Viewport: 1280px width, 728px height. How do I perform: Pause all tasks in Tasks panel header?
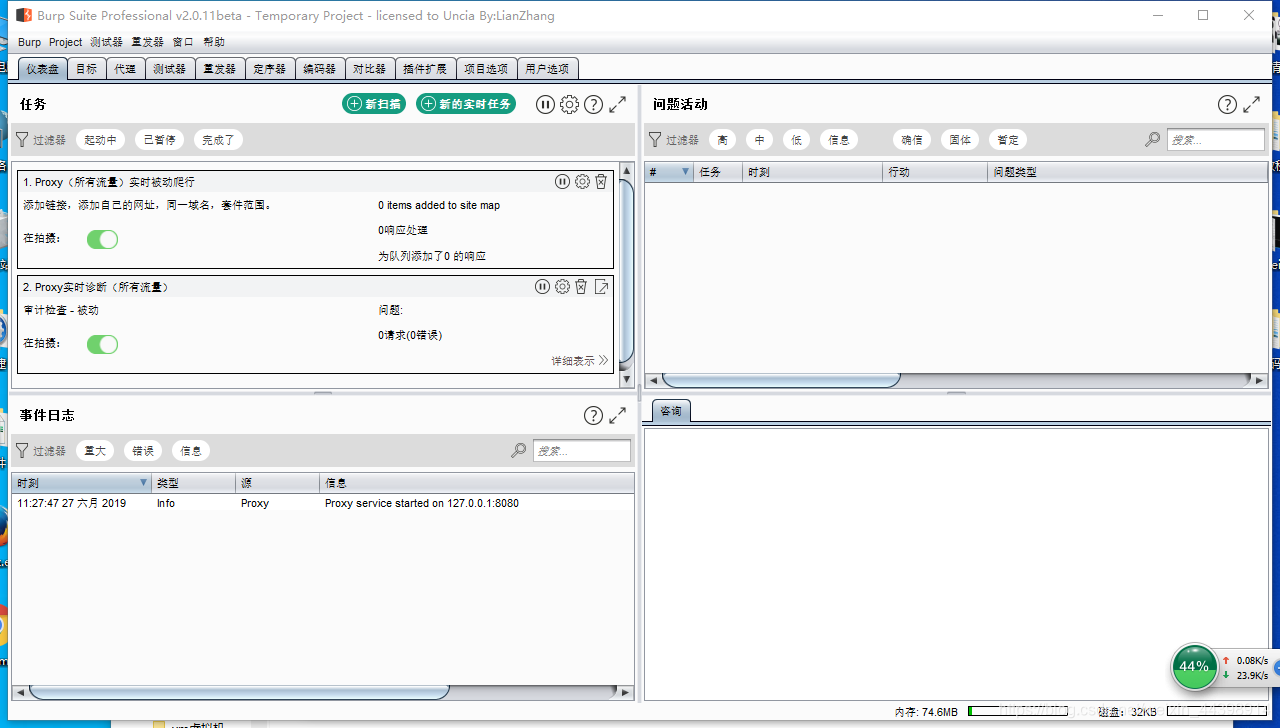[545, 104]
